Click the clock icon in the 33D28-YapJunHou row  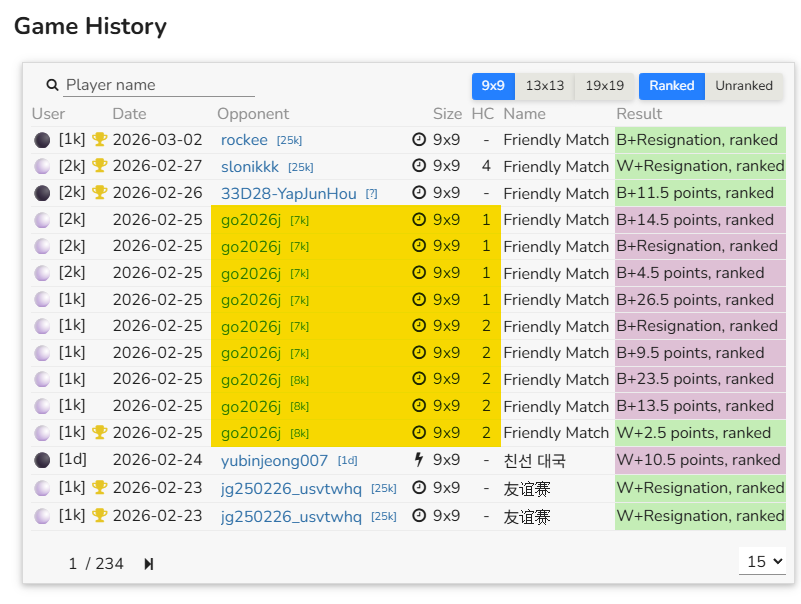pyautogui.click(x=419, y=193)
